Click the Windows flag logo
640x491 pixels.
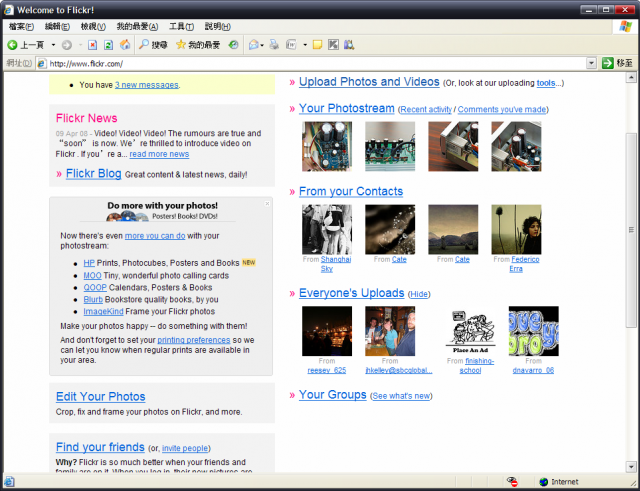pyautogui.click(x=625, y=27)
